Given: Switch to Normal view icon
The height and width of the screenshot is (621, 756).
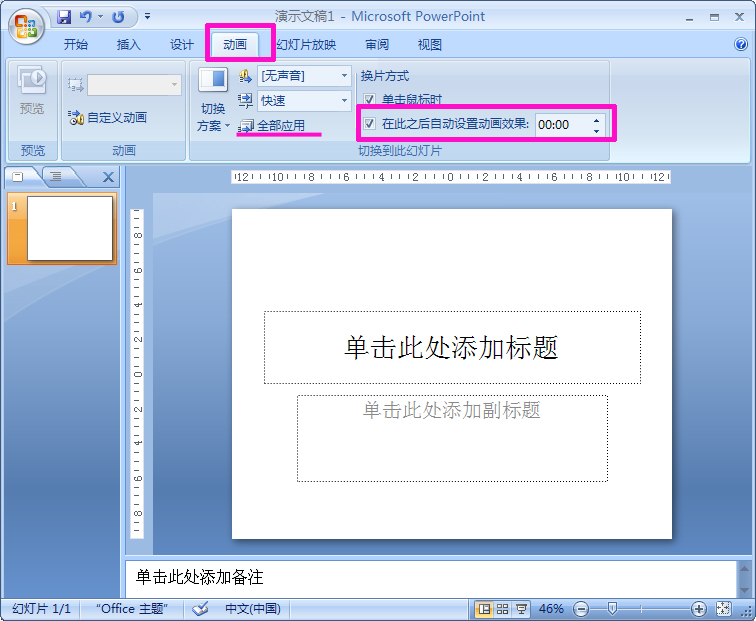Looking at the screenshot, I should (x=484, y=609).
